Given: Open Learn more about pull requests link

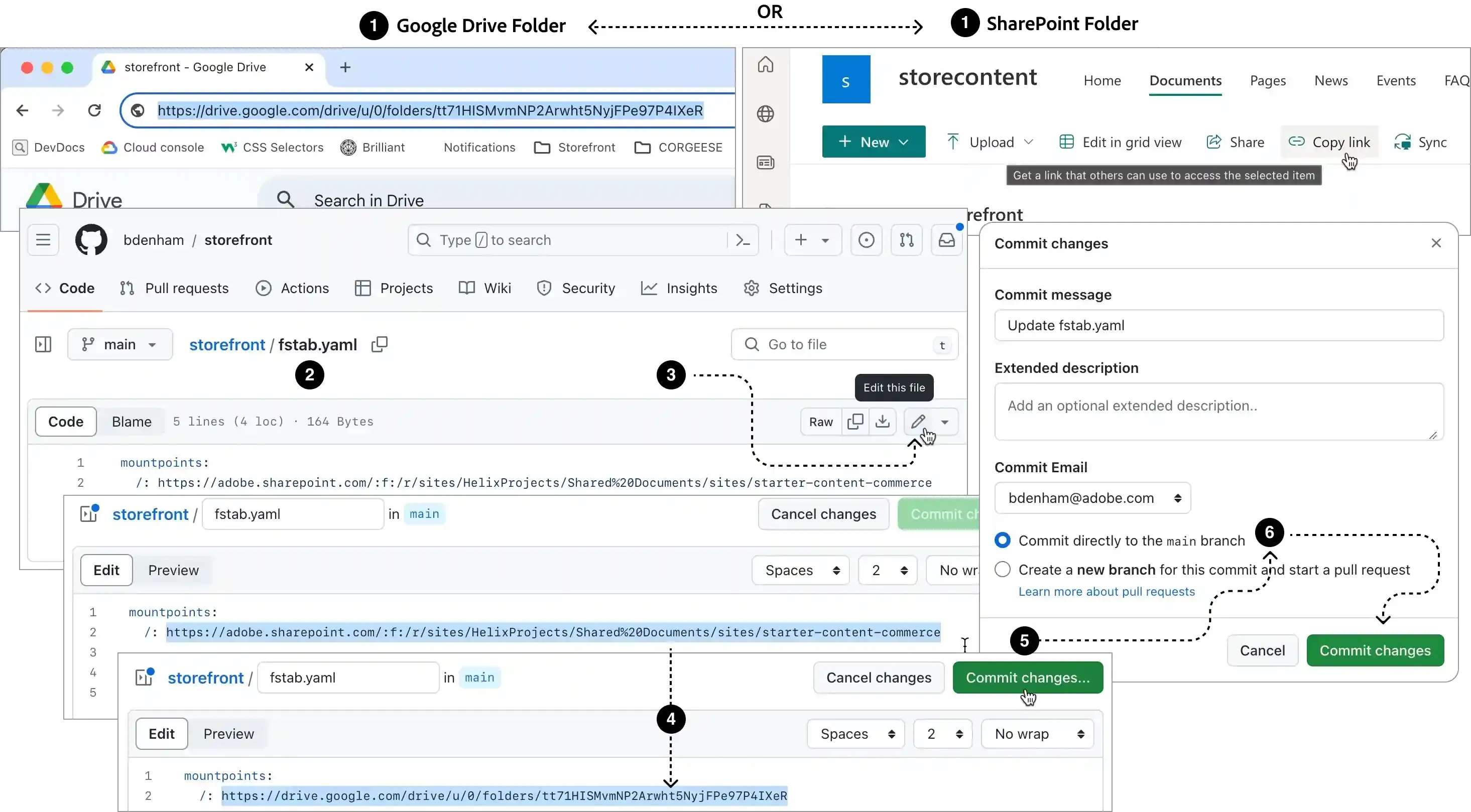Looking at the screenshot, I should pyautogui.click(x=1106, y=591).
